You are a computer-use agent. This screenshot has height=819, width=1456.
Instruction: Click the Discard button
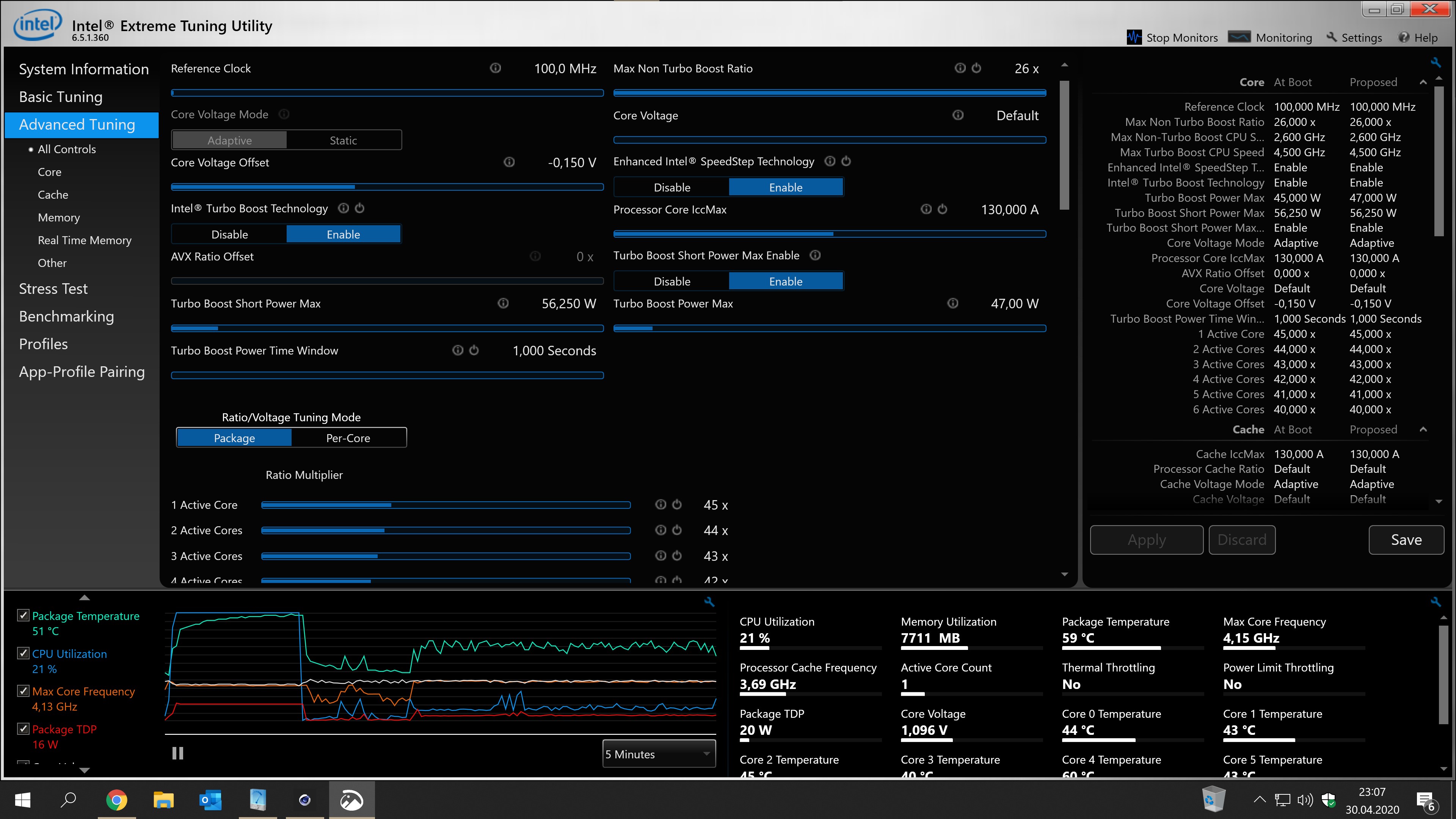click(1242, 540)
